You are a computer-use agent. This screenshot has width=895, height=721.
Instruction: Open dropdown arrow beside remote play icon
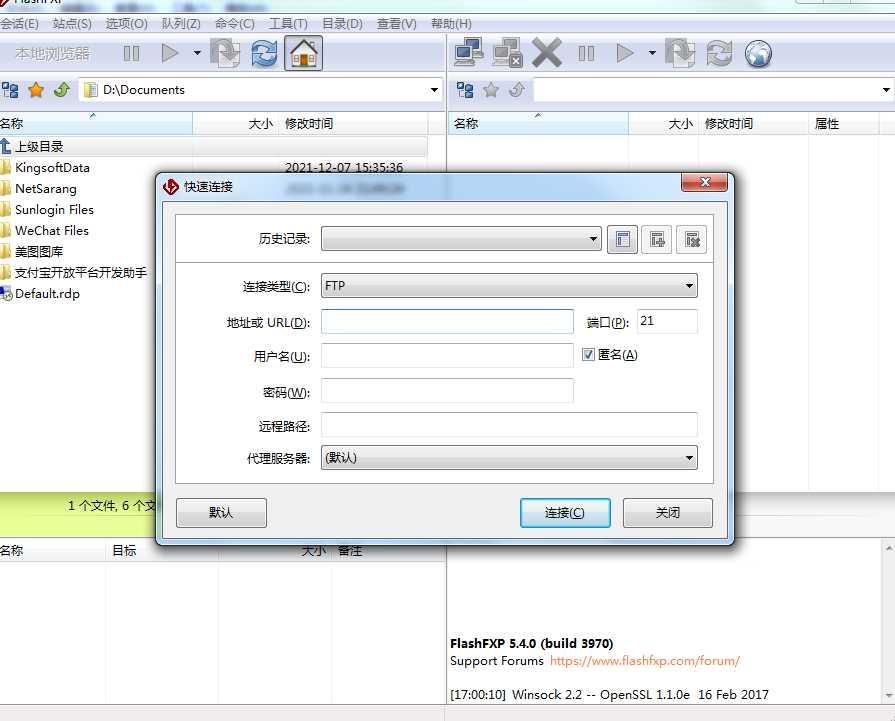coord(652,53)
